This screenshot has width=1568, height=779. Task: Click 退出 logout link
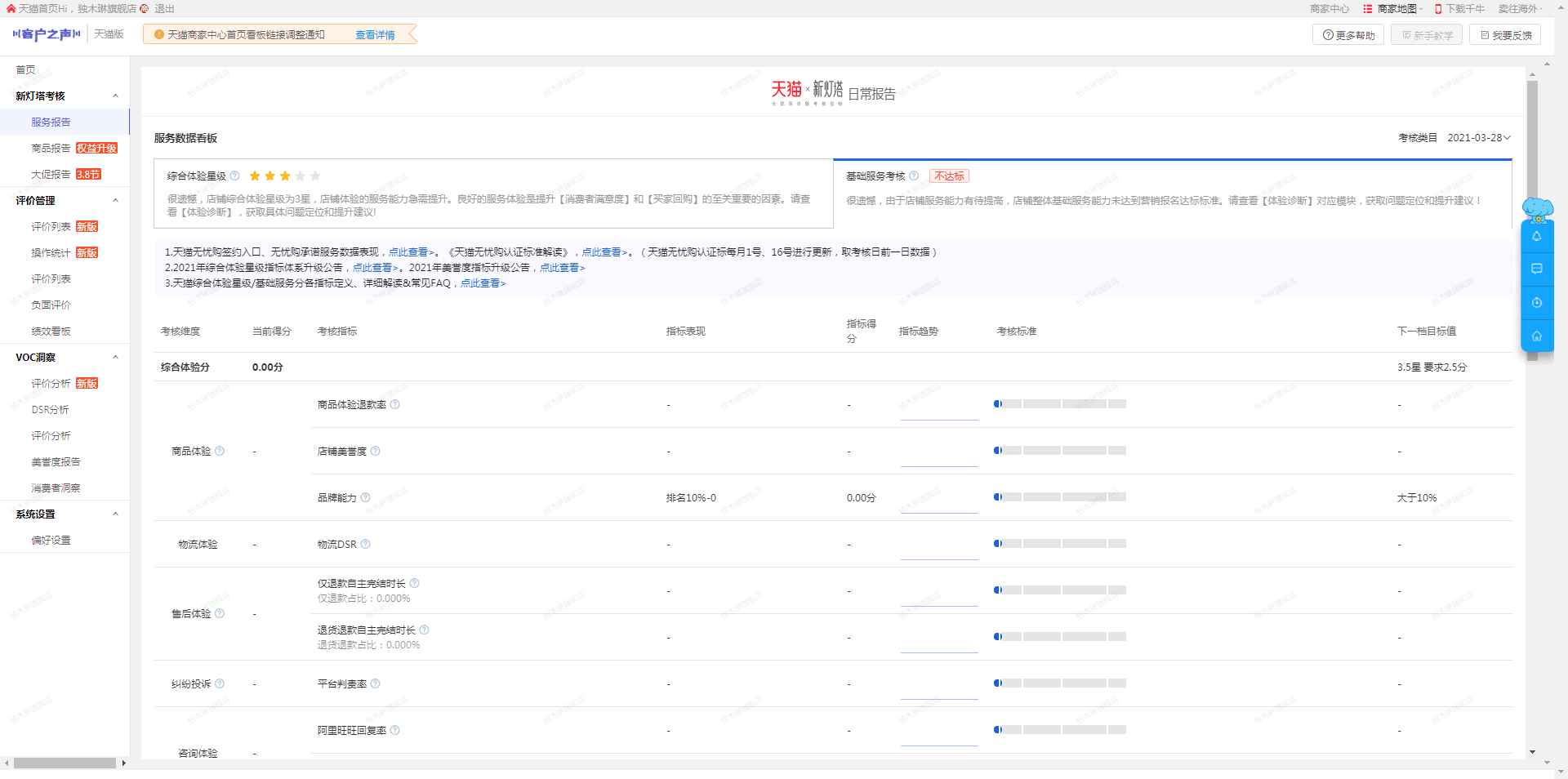point(165,9)
